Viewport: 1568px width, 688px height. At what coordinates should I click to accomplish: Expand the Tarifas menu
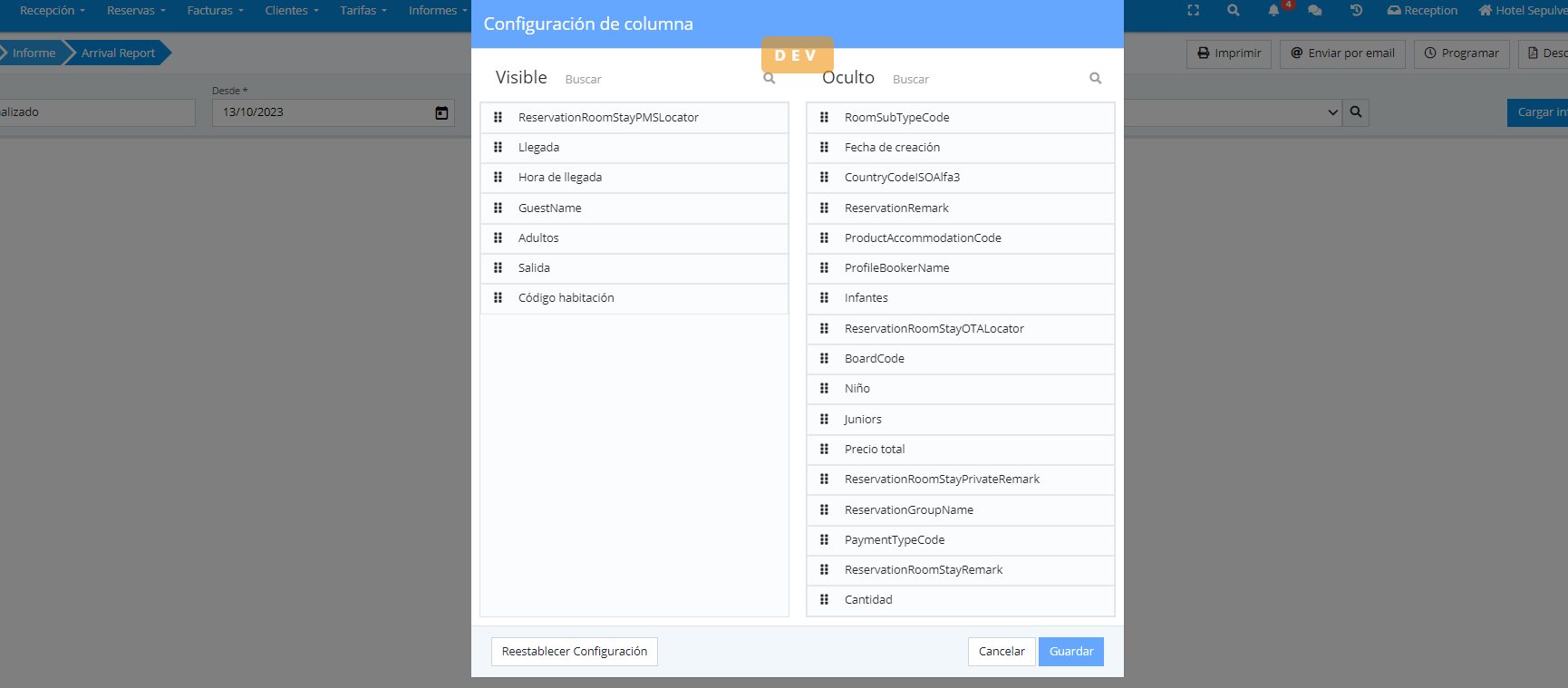coord(363,11)
